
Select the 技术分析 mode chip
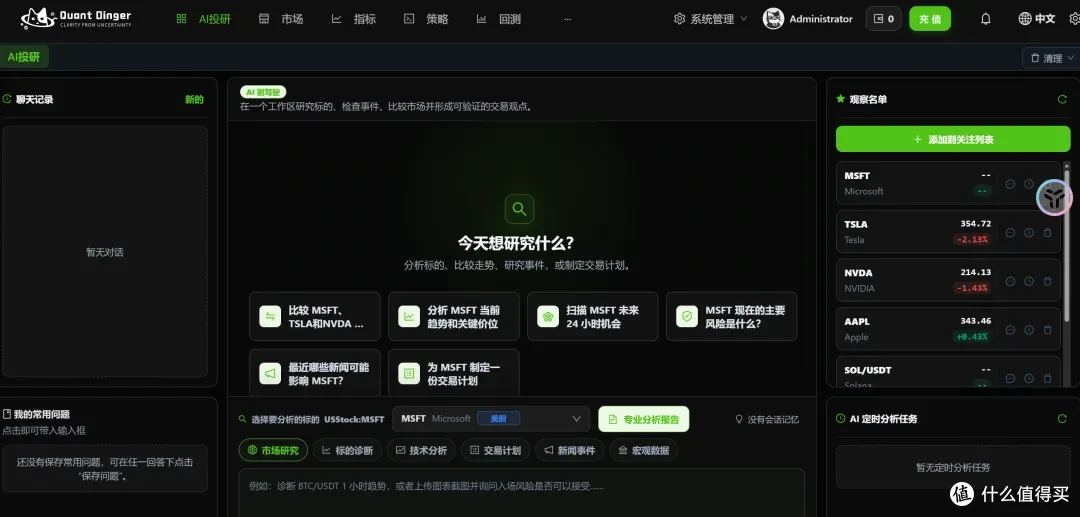point(422,450)
